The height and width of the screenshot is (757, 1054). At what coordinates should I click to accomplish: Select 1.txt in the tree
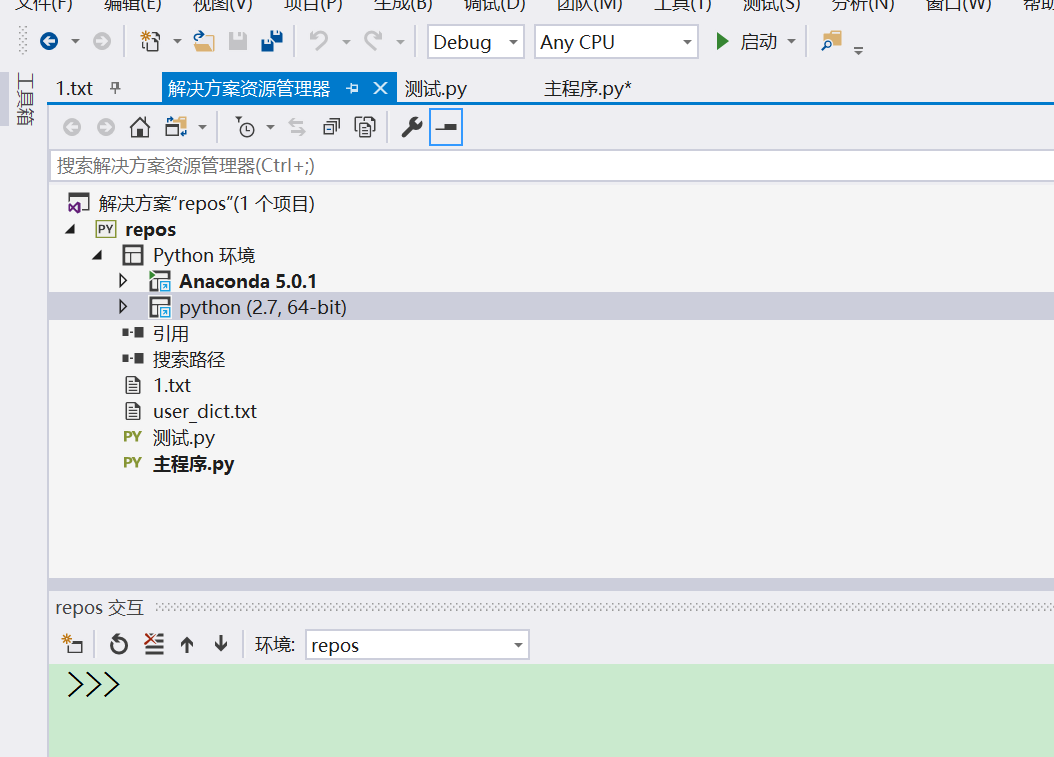coord(172,385)
